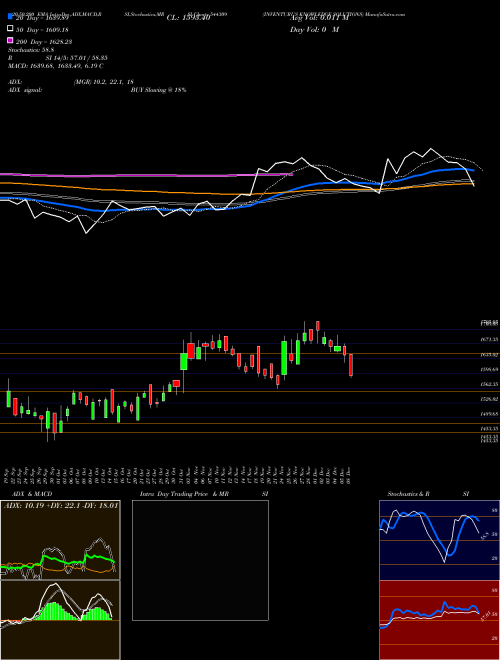500x660 pixels.
Task: Select the '200 Day = 1628.23' legend text
Action: pyautogui.click(x=44, y=42)
